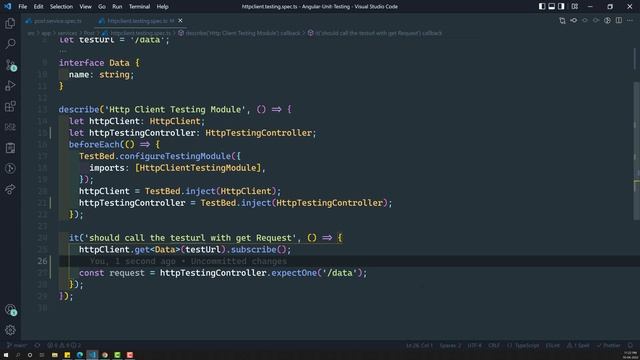640x360 pixels.
Task: Open the Customize Layout button
Action: pos(574,7)
